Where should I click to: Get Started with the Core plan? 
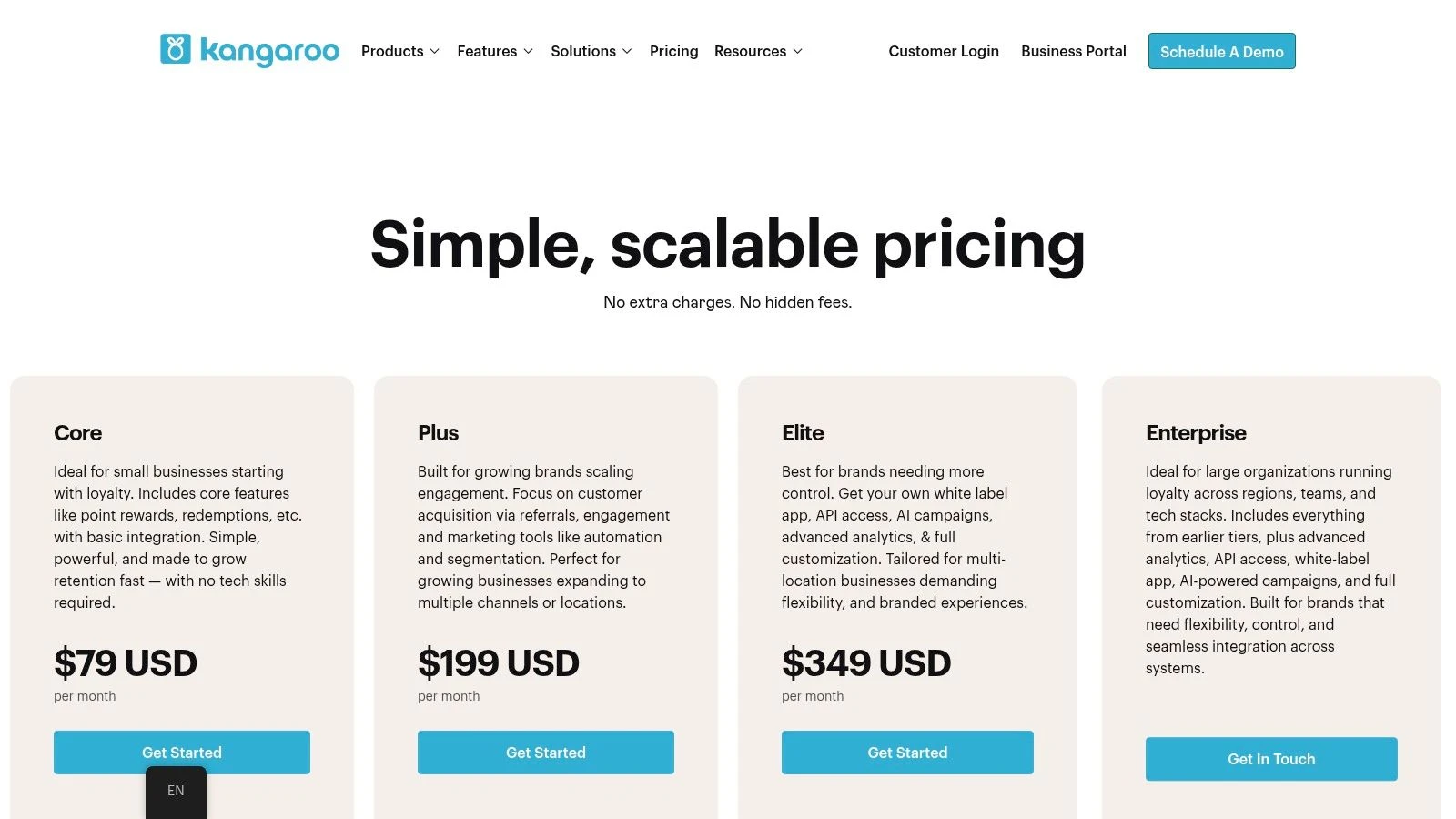tap(182, 753)
